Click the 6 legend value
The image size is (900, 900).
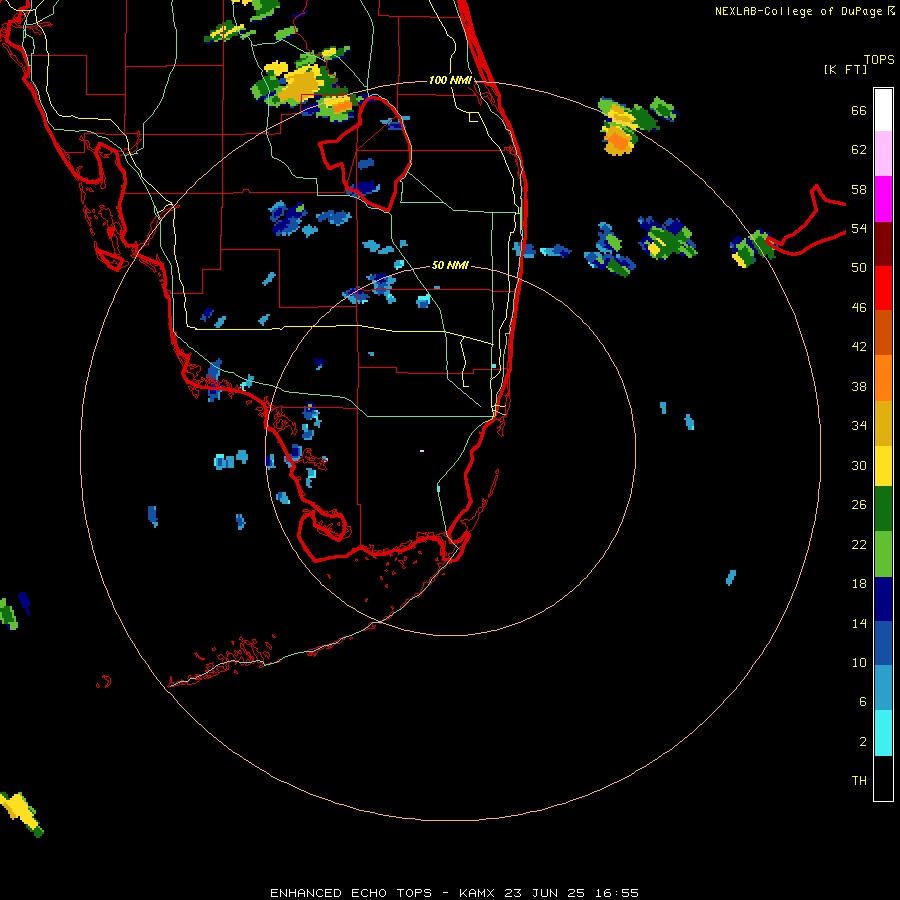click(x=863, y=702)
